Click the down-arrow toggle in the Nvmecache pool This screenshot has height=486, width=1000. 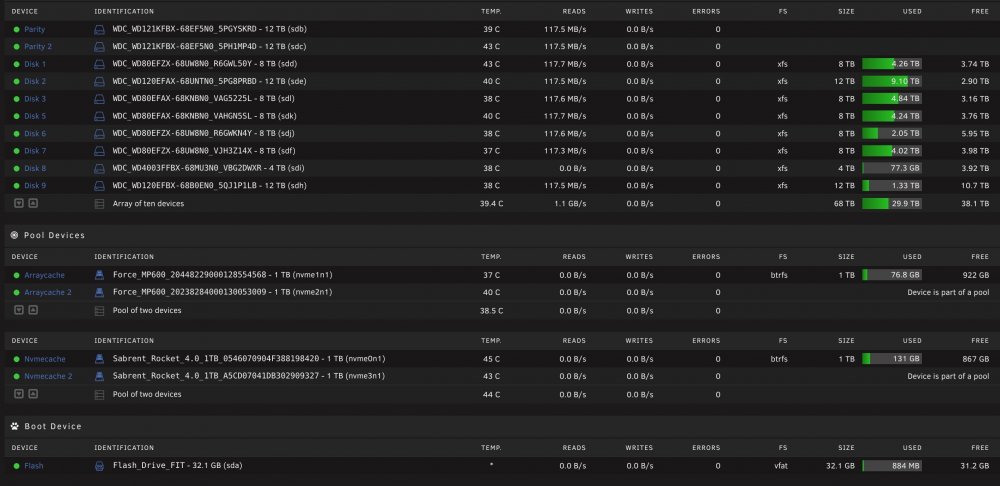(x=18, y=394)
